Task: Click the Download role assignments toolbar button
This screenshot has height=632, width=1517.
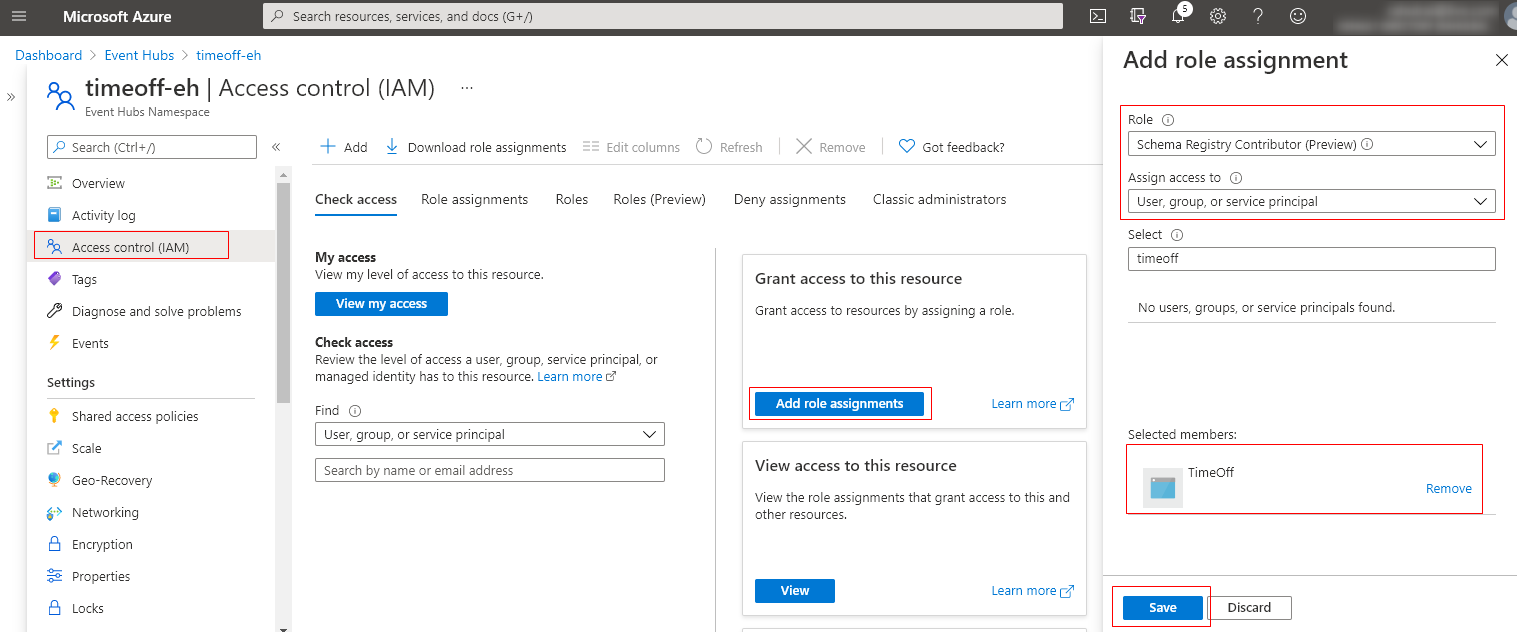Action: (x=476, y=147)
